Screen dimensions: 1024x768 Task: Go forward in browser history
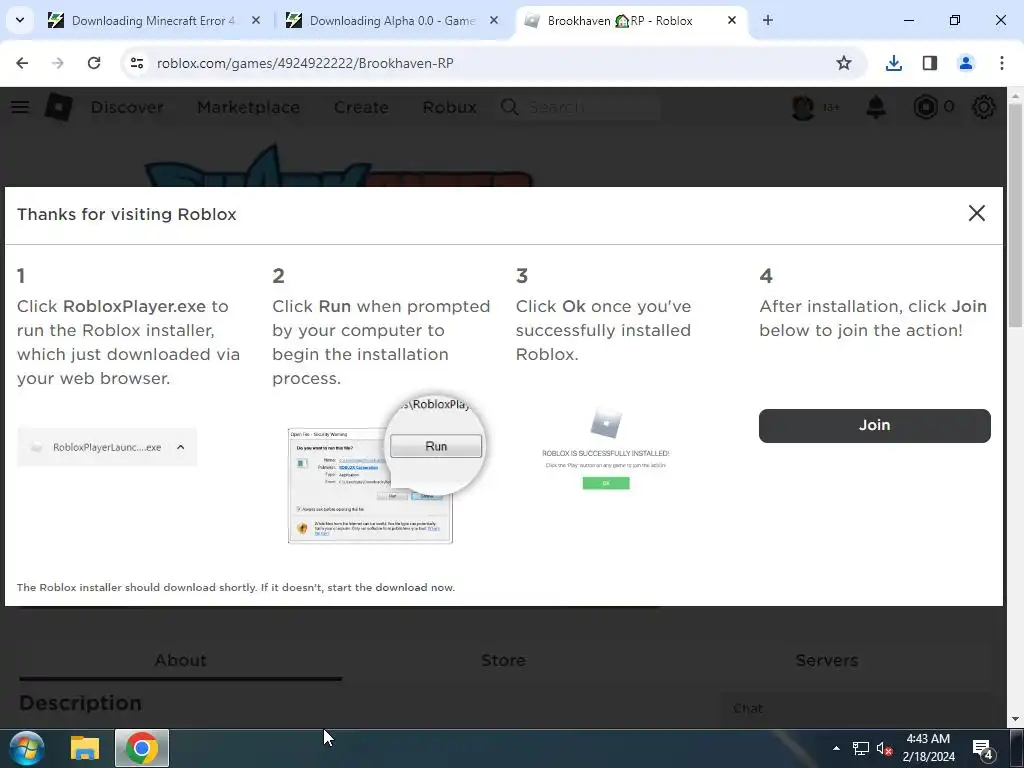click(x=58, y=63)
